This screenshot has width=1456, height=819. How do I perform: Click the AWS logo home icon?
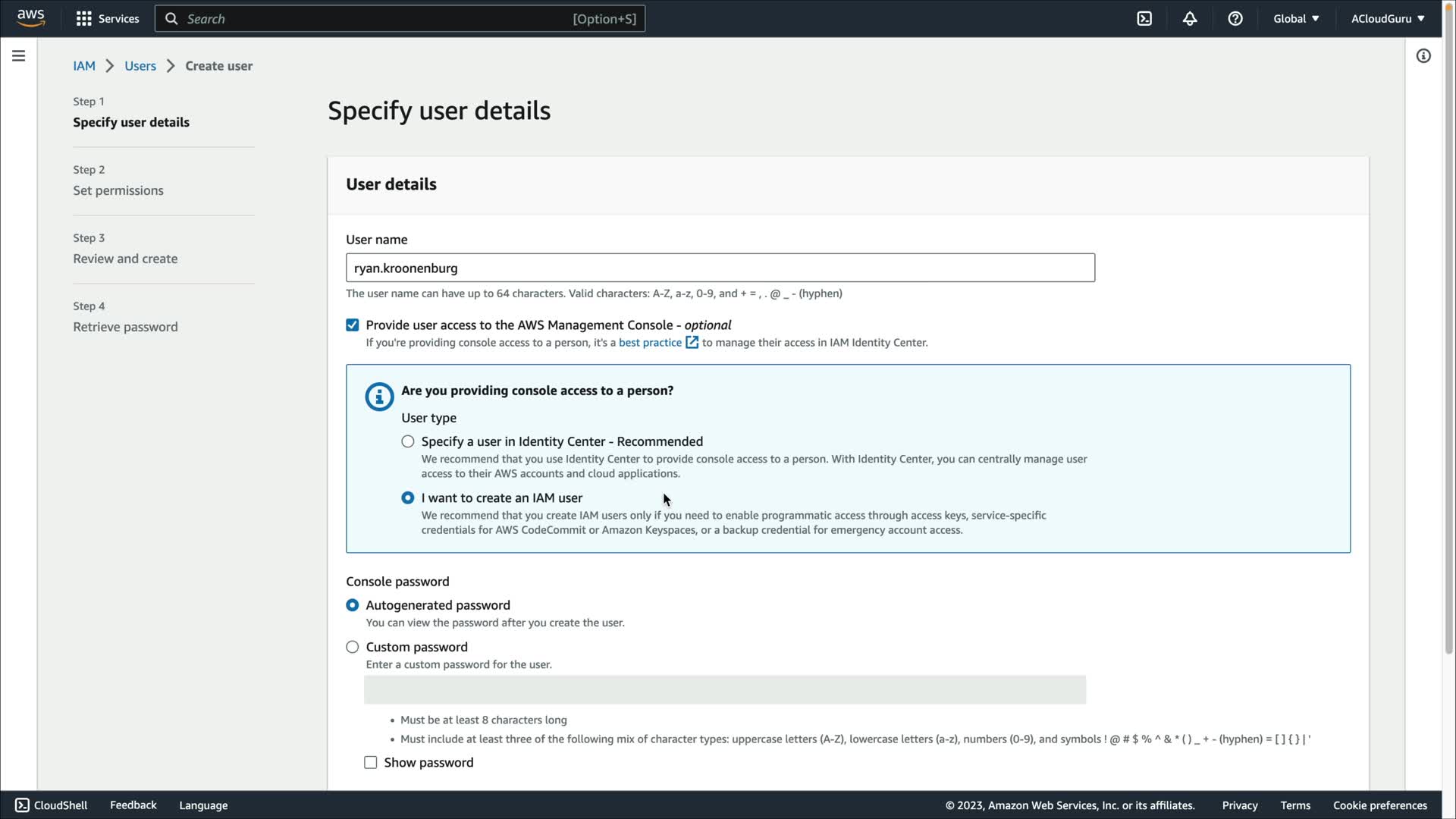[30, 18]
